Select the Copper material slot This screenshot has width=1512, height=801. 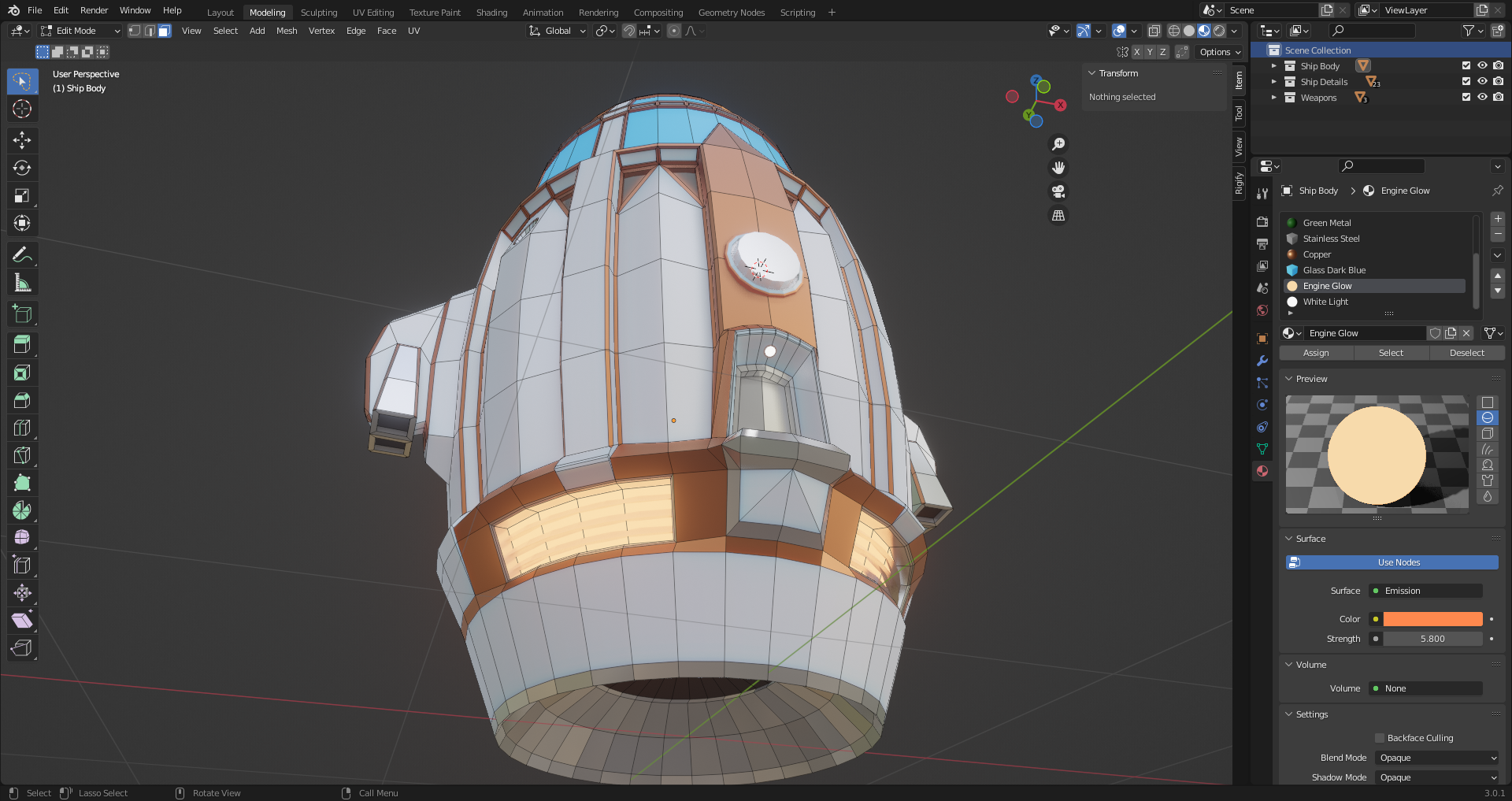[1317, 254]
